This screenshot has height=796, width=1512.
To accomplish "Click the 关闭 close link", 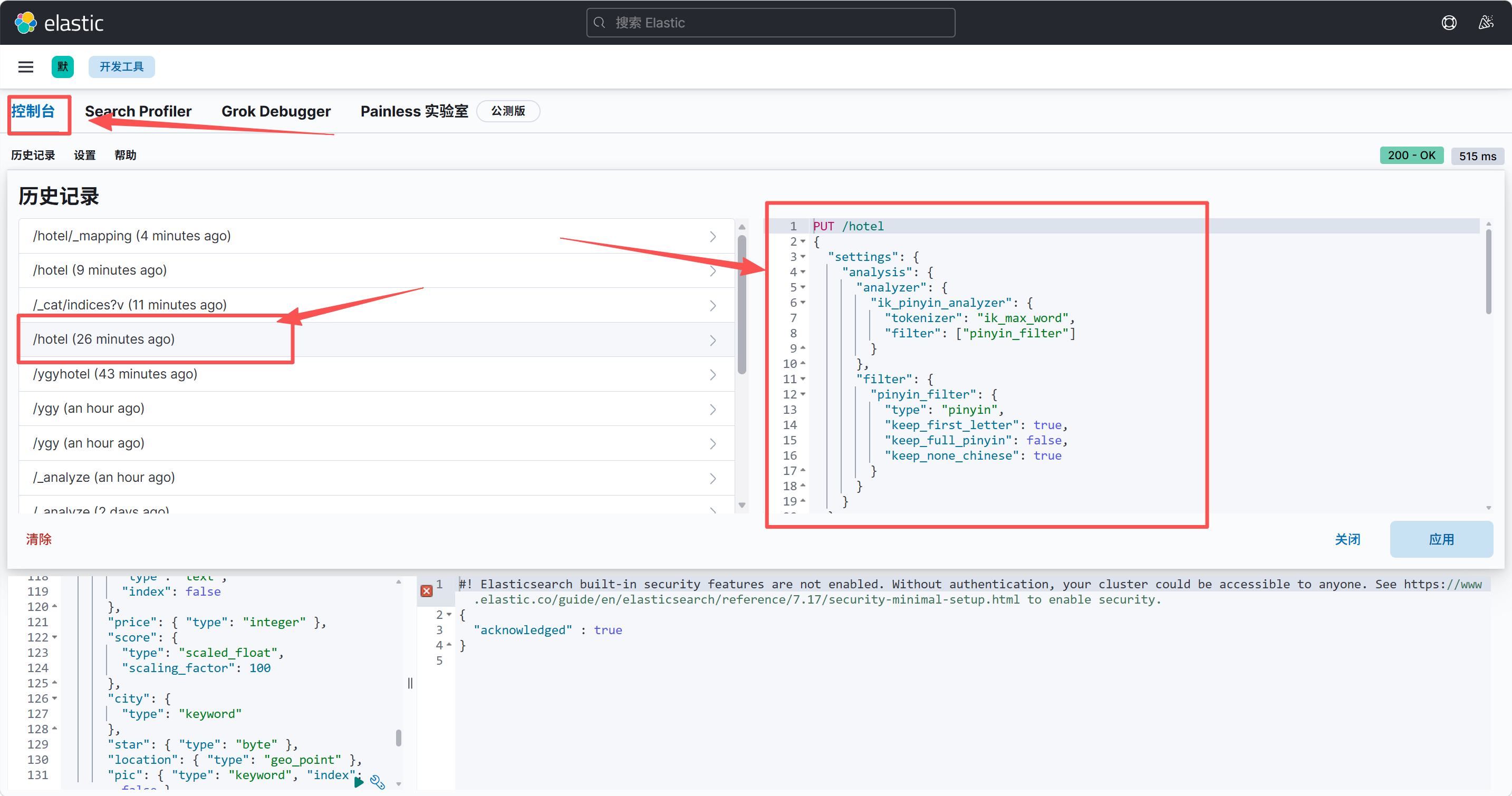I will 1347,539.
